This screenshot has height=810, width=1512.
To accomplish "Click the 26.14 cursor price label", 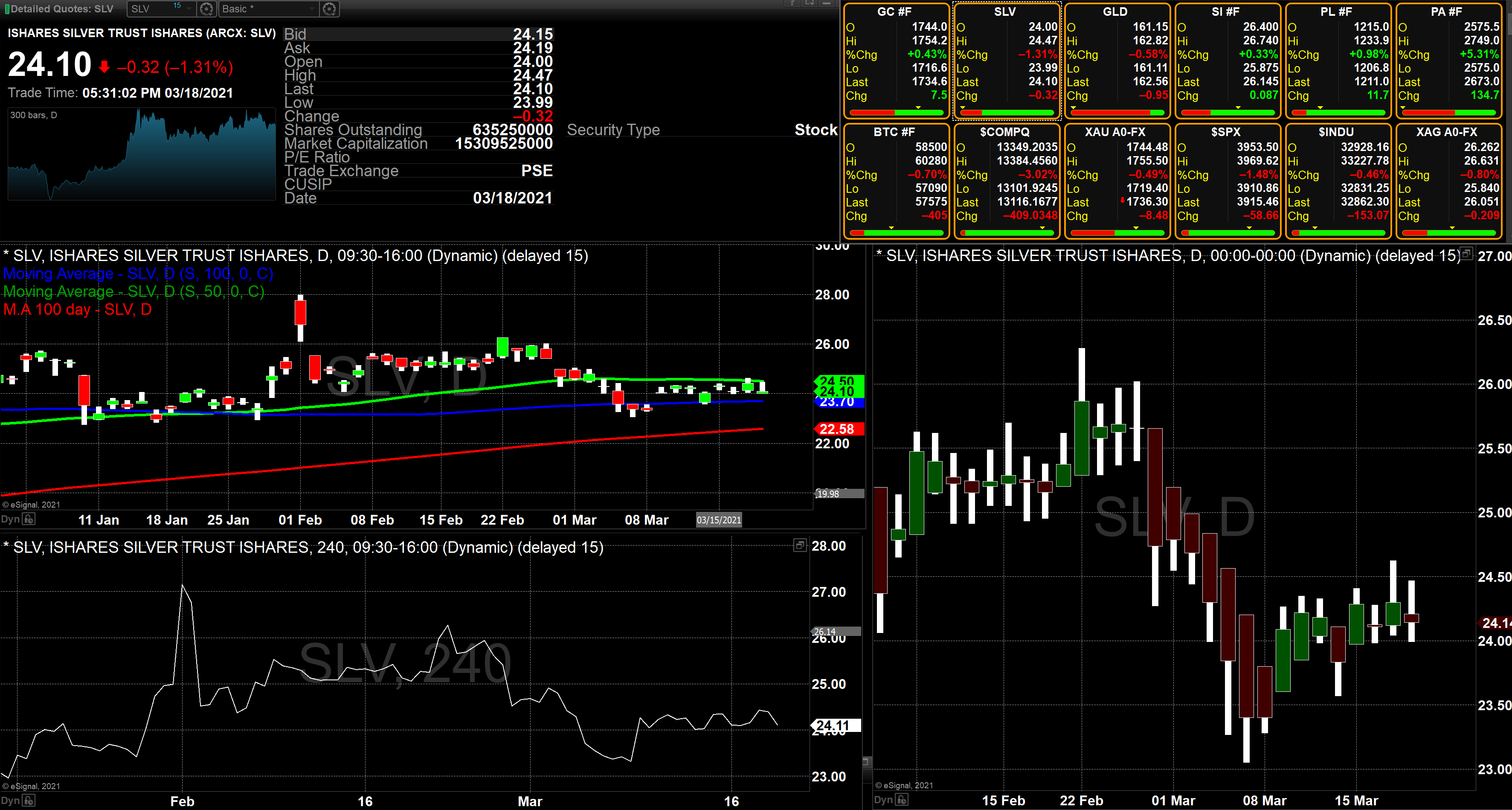I will [x=835, y=632].
